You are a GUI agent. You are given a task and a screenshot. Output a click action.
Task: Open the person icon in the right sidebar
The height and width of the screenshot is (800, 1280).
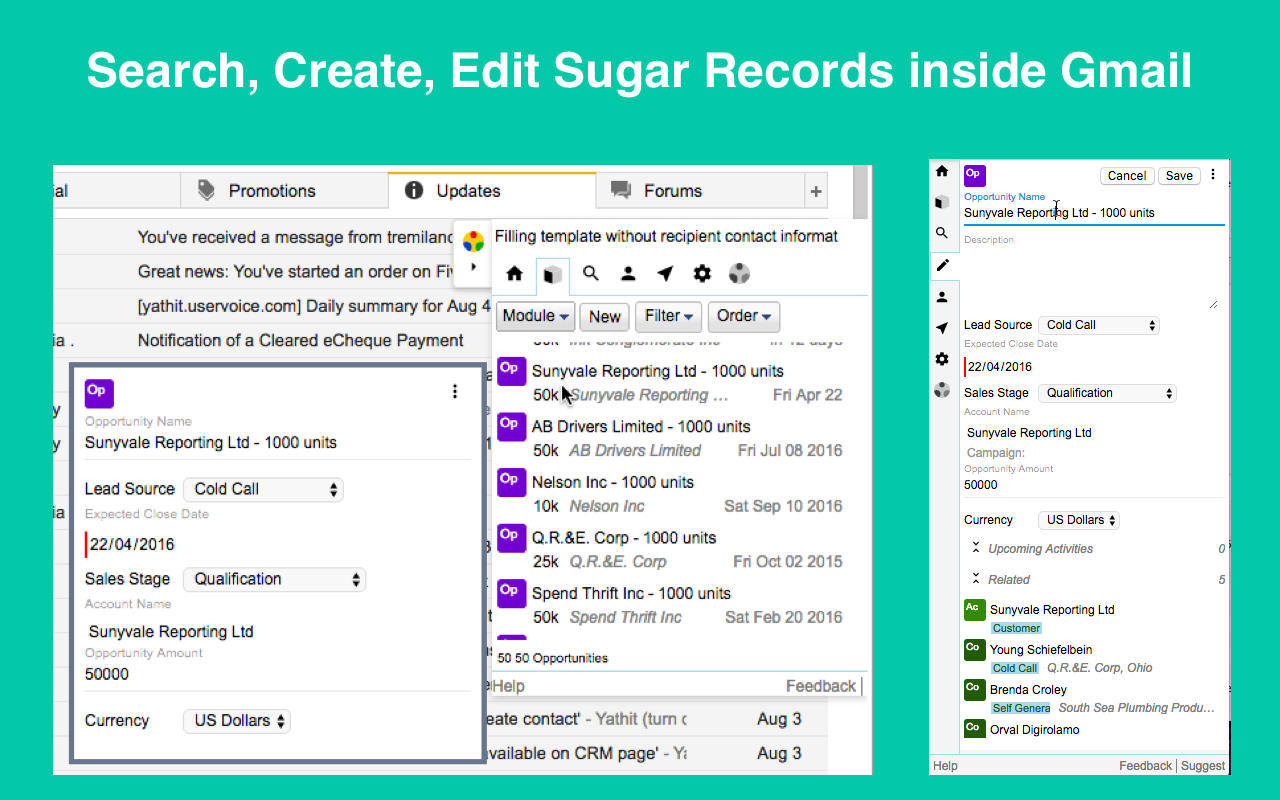942,297
